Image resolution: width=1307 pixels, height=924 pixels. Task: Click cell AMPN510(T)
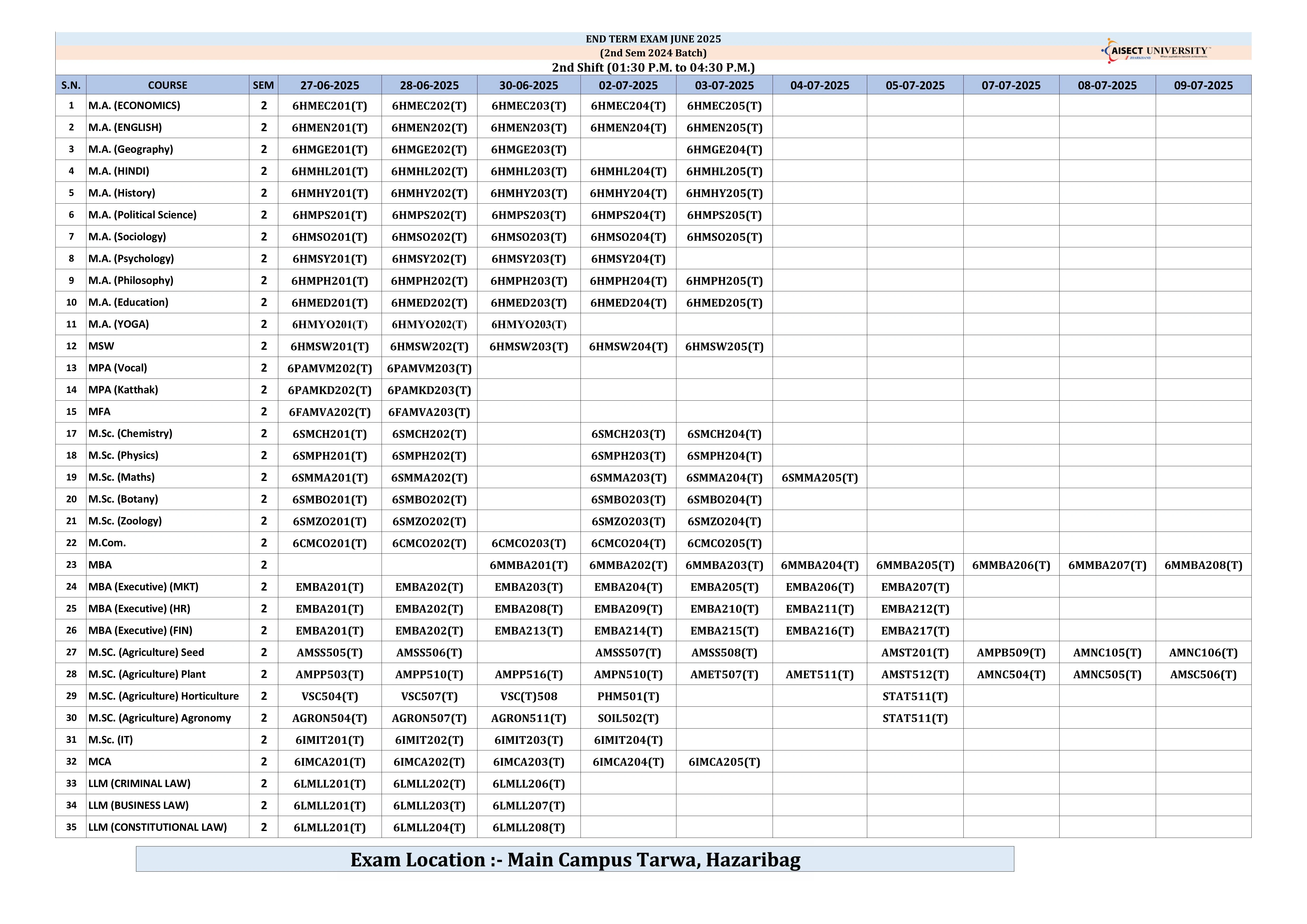[x=628, y=674]
